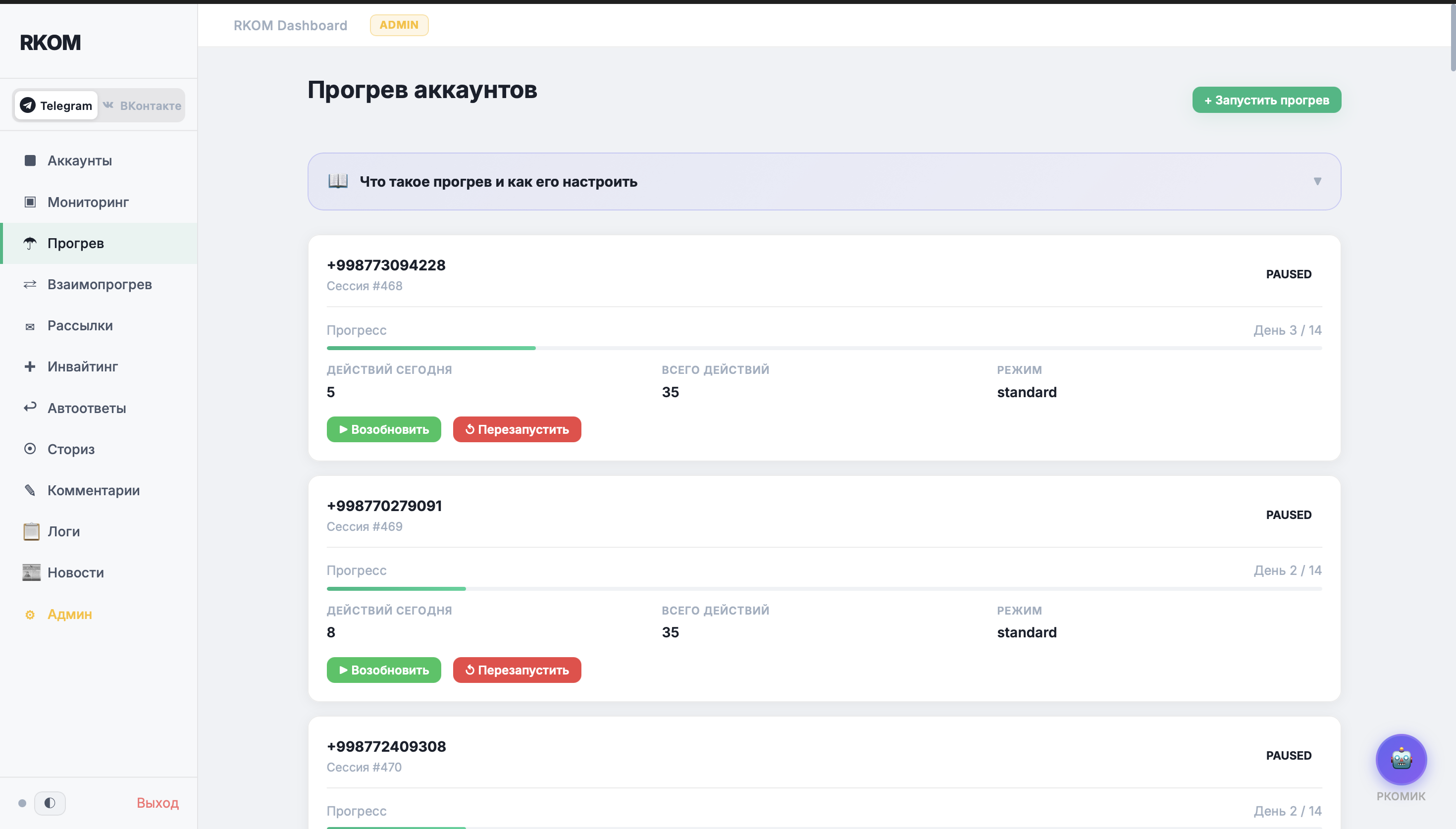Click the Telegram paper-plane logo icon
Viewport: 1456px width, 829px height.
point(28,105)
